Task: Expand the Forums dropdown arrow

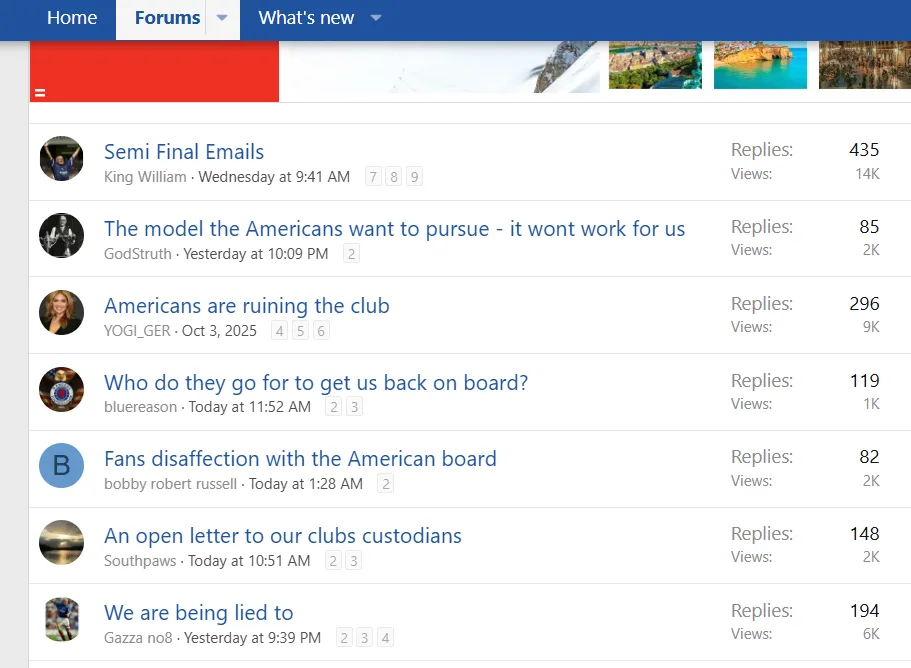Action: click(x=222, y=18)
